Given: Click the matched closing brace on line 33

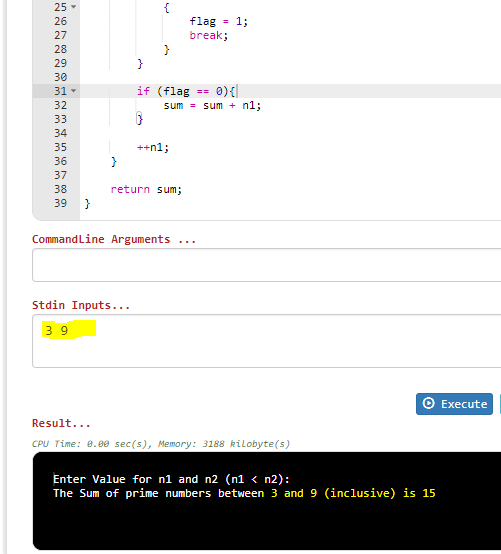Looking at the screenshot, I should click(x=139, y=119).
